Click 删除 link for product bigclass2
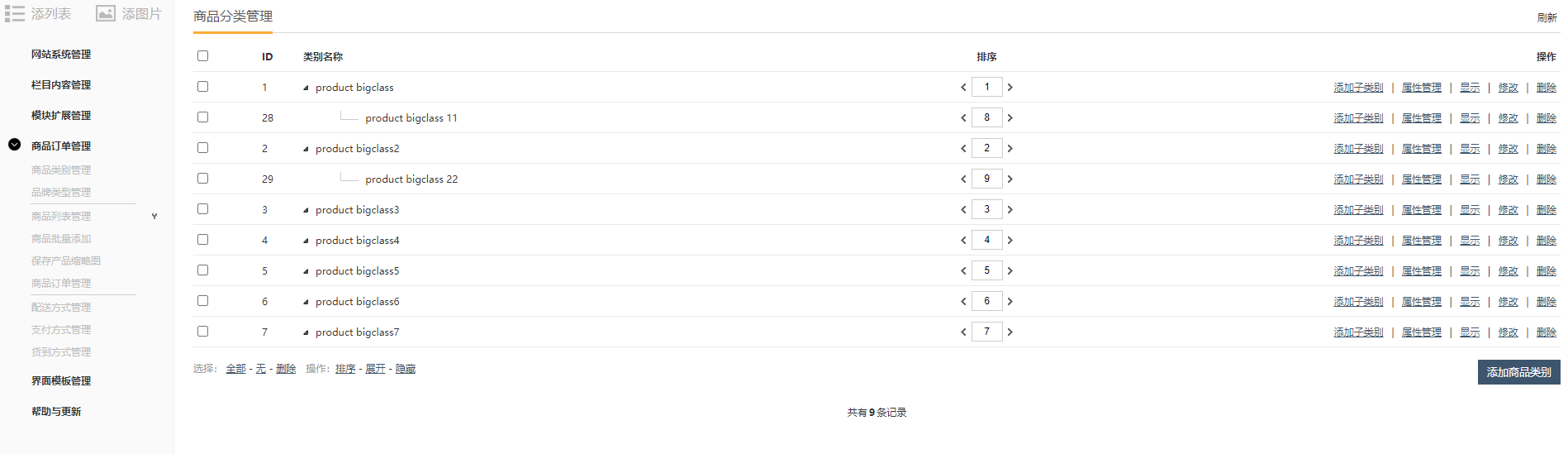Screen dimensions: 1568x454 pos(1547,149)
